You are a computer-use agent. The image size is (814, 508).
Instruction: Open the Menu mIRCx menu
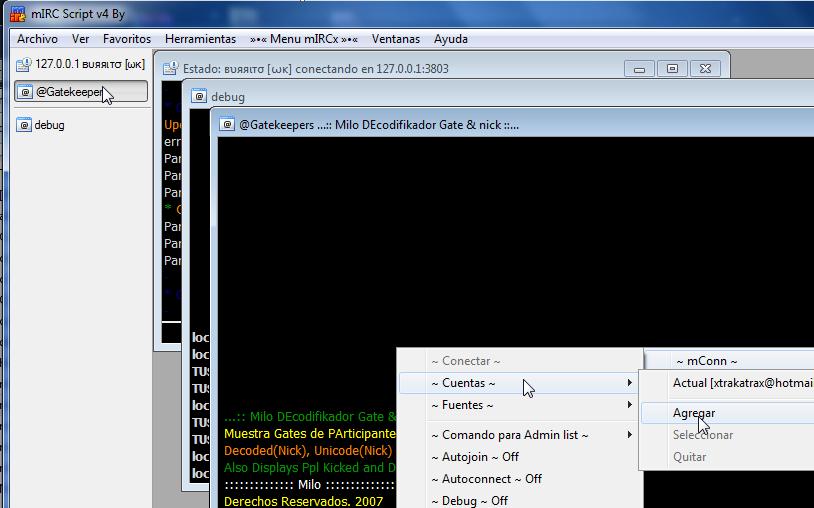point(304,39)
